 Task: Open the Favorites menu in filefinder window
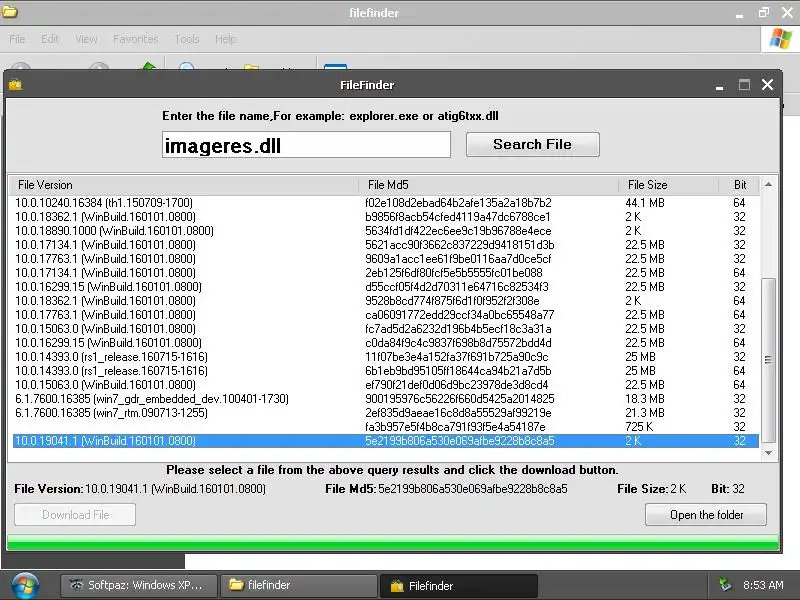(136, 39)
